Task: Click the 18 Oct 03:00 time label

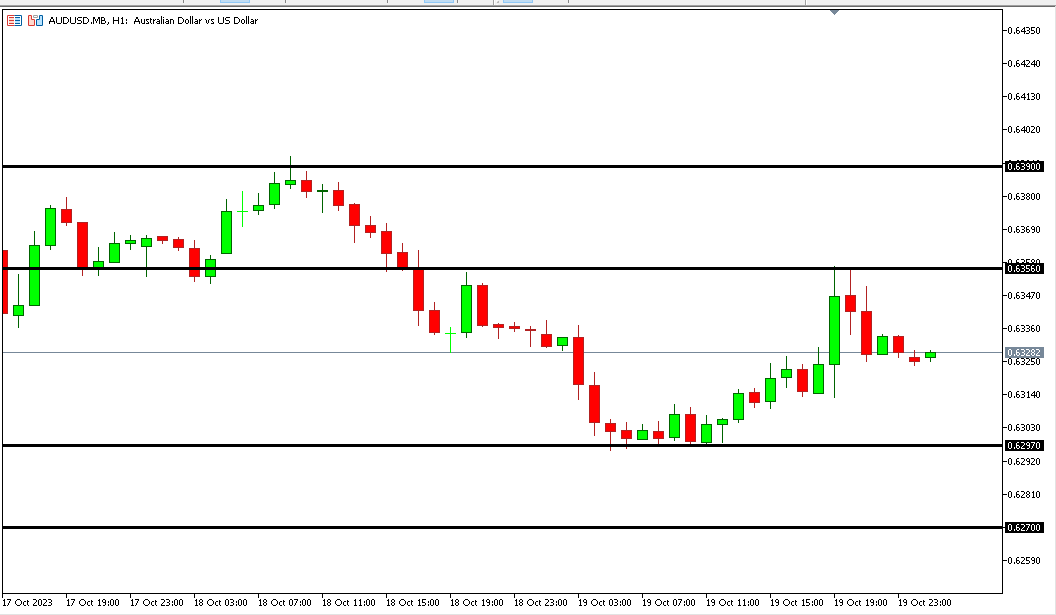Action: tap(220, 602)
